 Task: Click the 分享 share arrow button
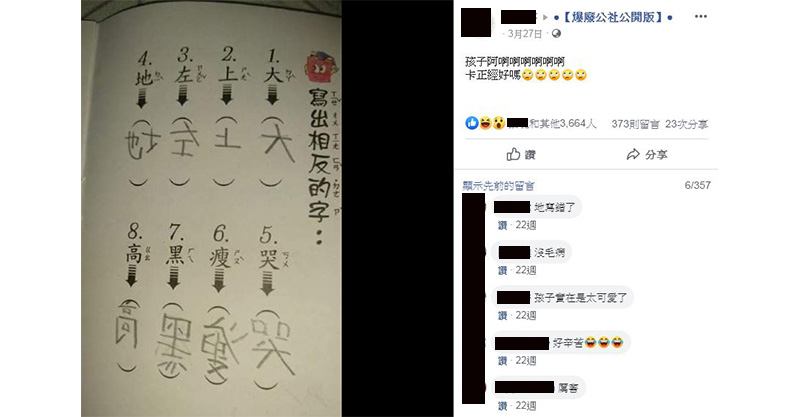click(646, 155)
